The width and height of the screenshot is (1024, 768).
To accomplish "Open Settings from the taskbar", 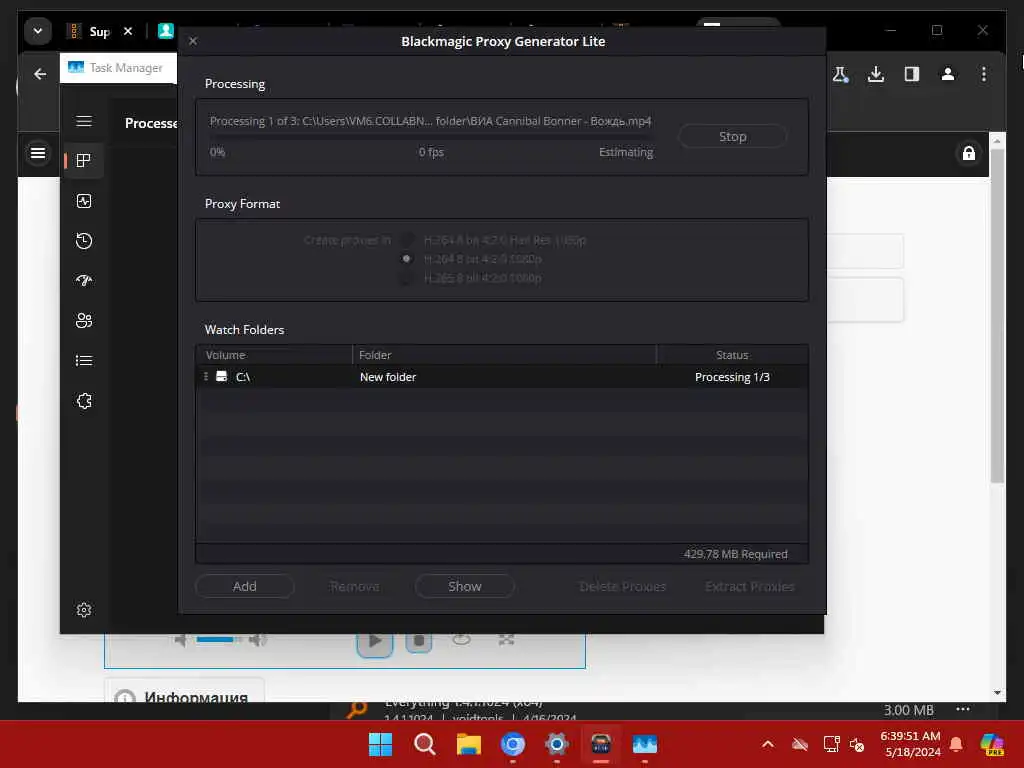I will tap(556, 744).
